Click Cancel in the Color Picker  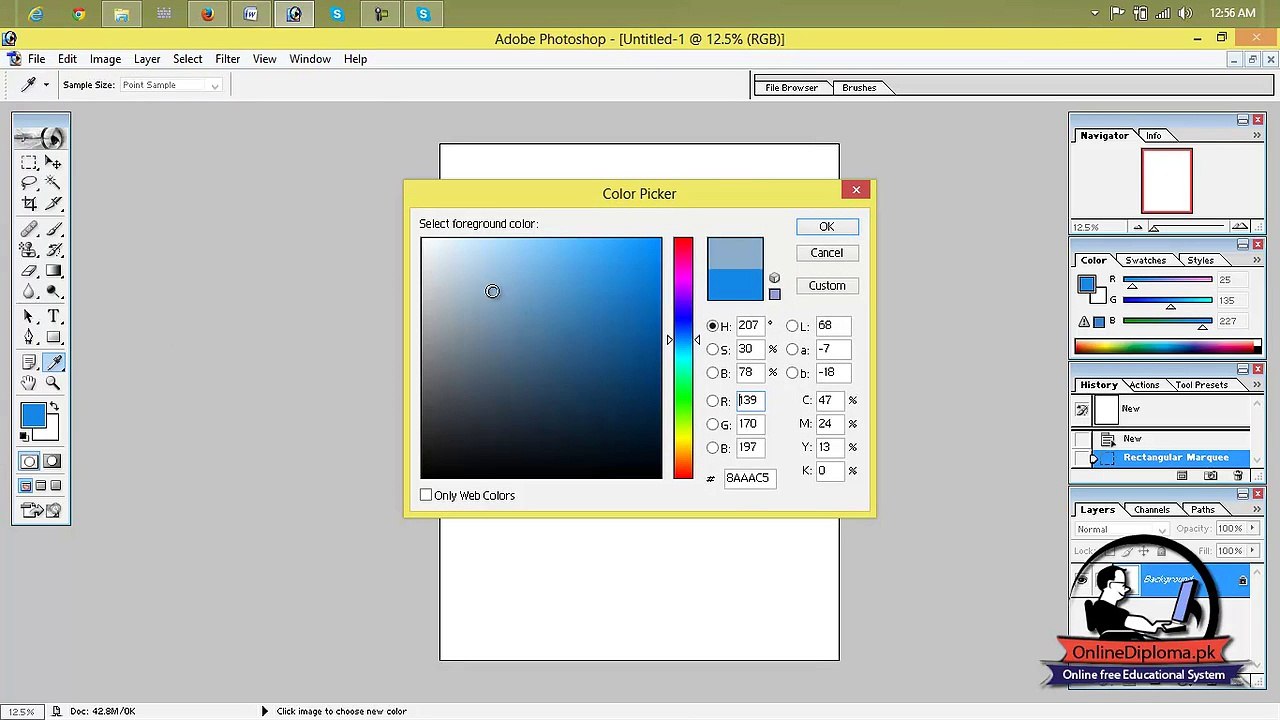point(827,253)
